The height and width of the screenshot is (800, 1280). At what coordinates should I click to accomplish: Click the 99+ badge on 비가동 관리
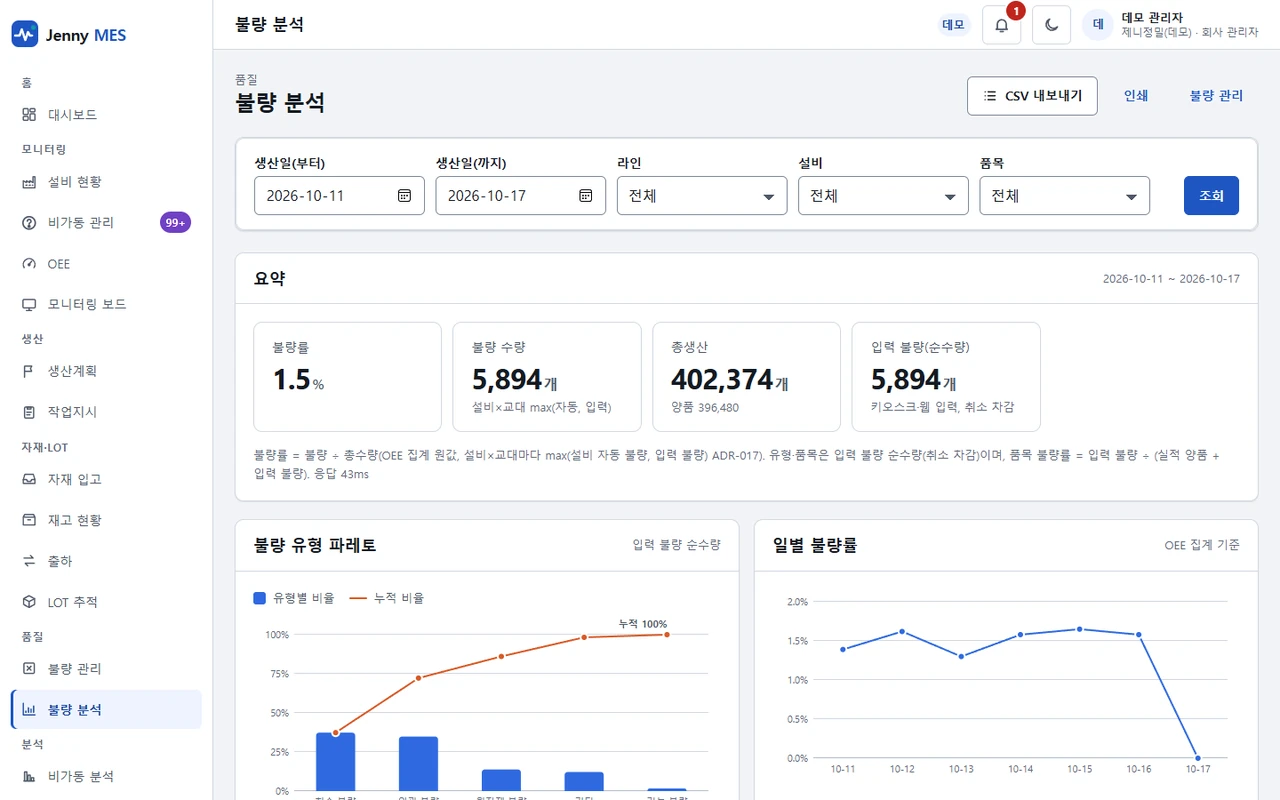pyautogui.click(x=175, y=223)
